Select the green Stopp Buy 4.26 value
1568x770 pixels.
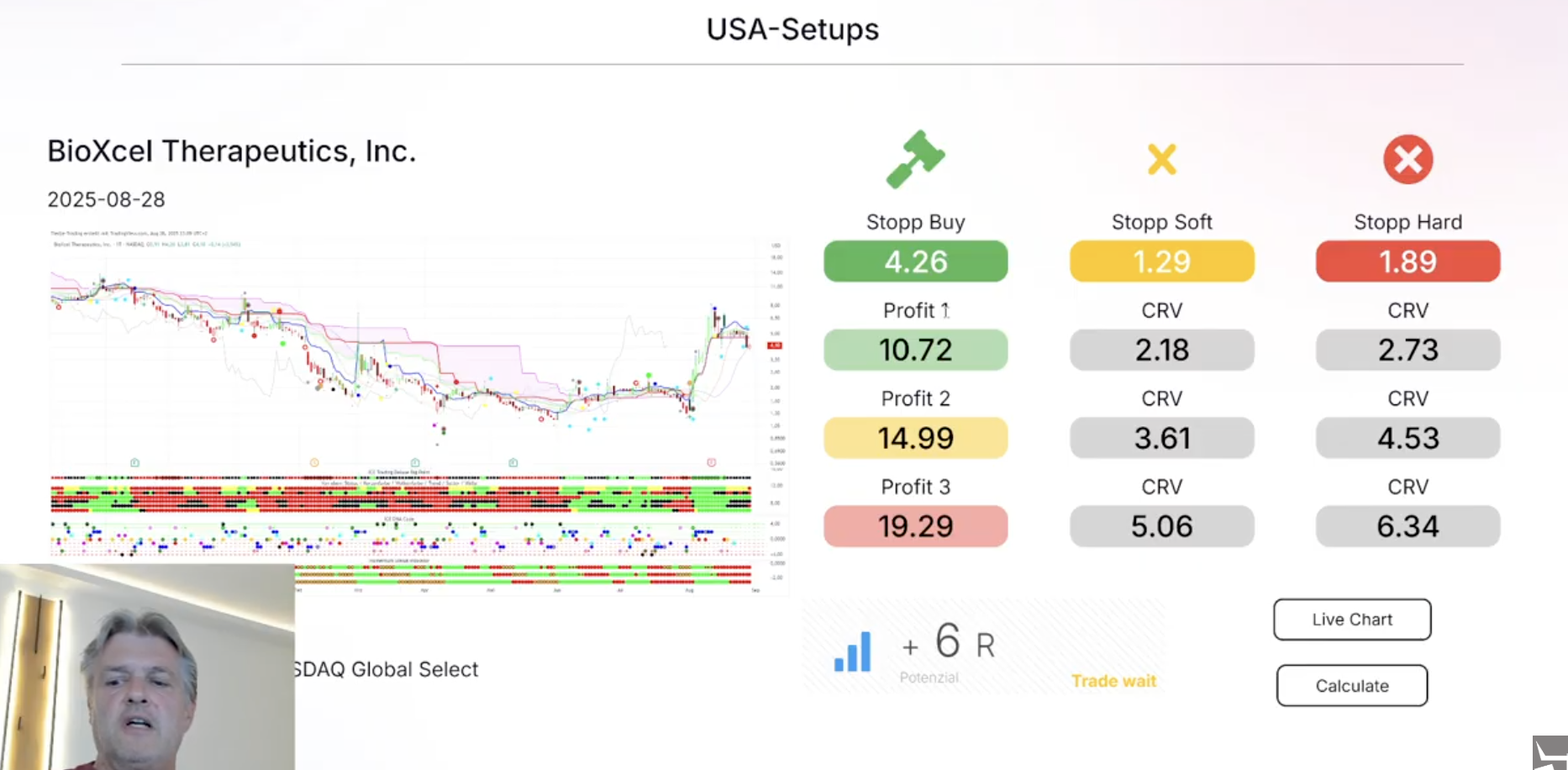click(x=915, y=261)
